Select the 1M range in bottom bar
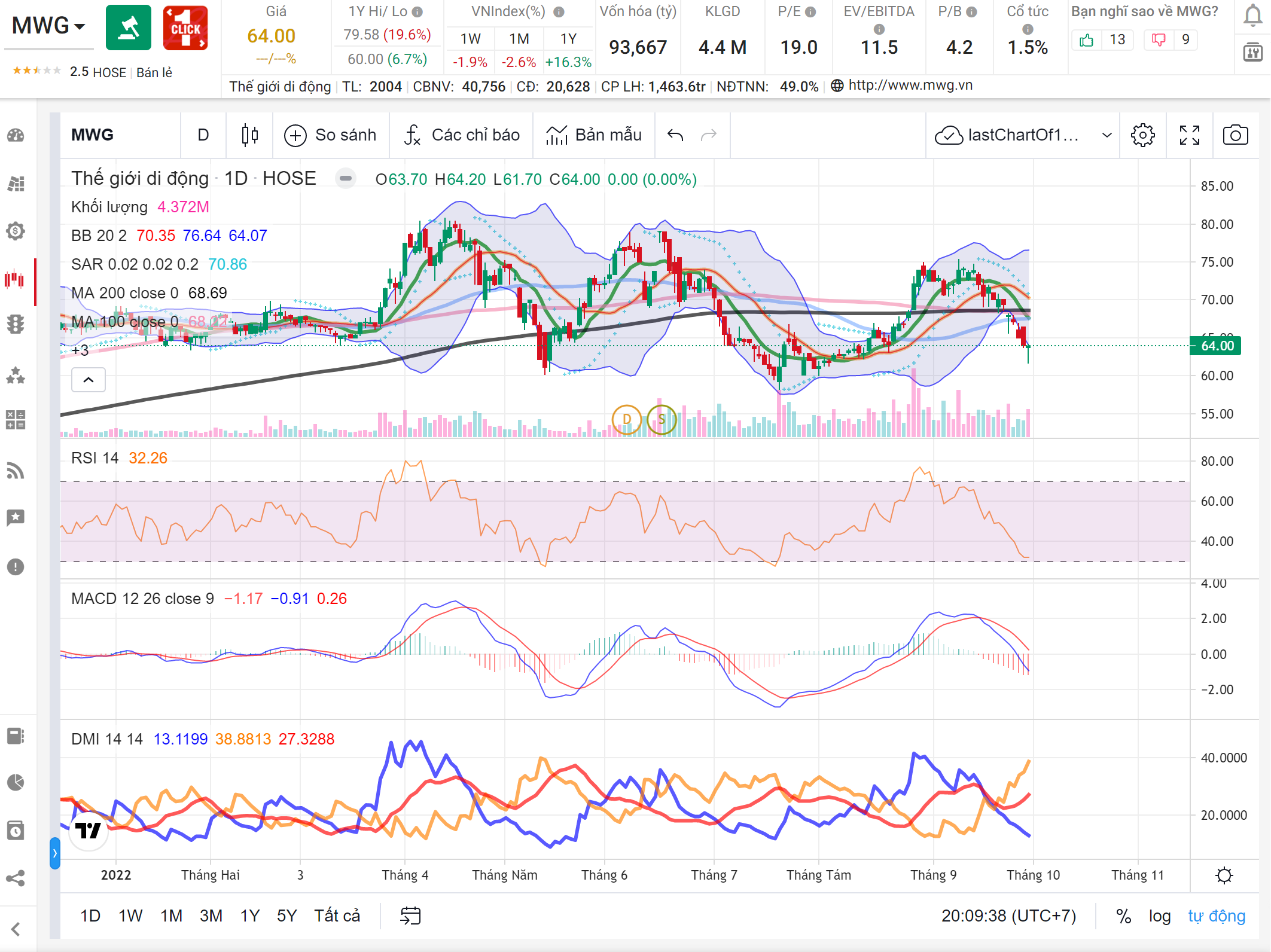The image size is (1271, 952). [172, 916]
